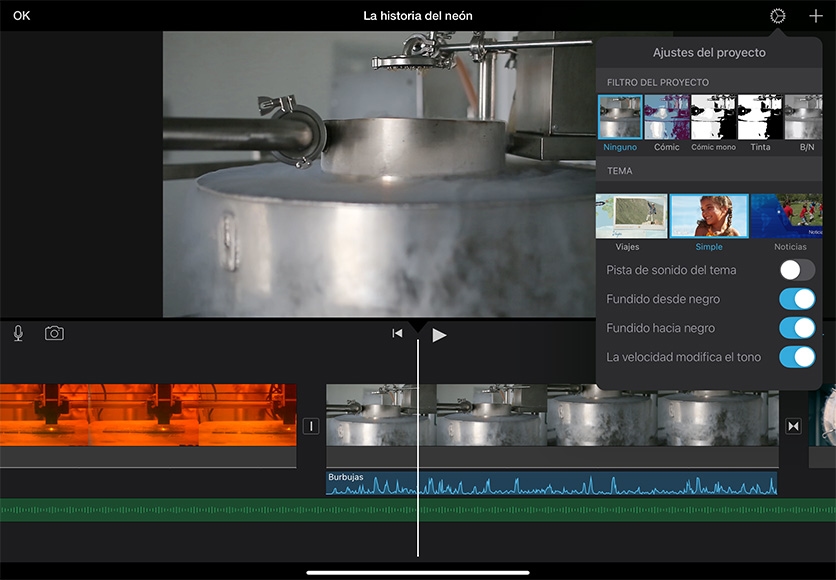Open project settings gear icon
The image size is (836, 580).
click(x=777, y=16)
